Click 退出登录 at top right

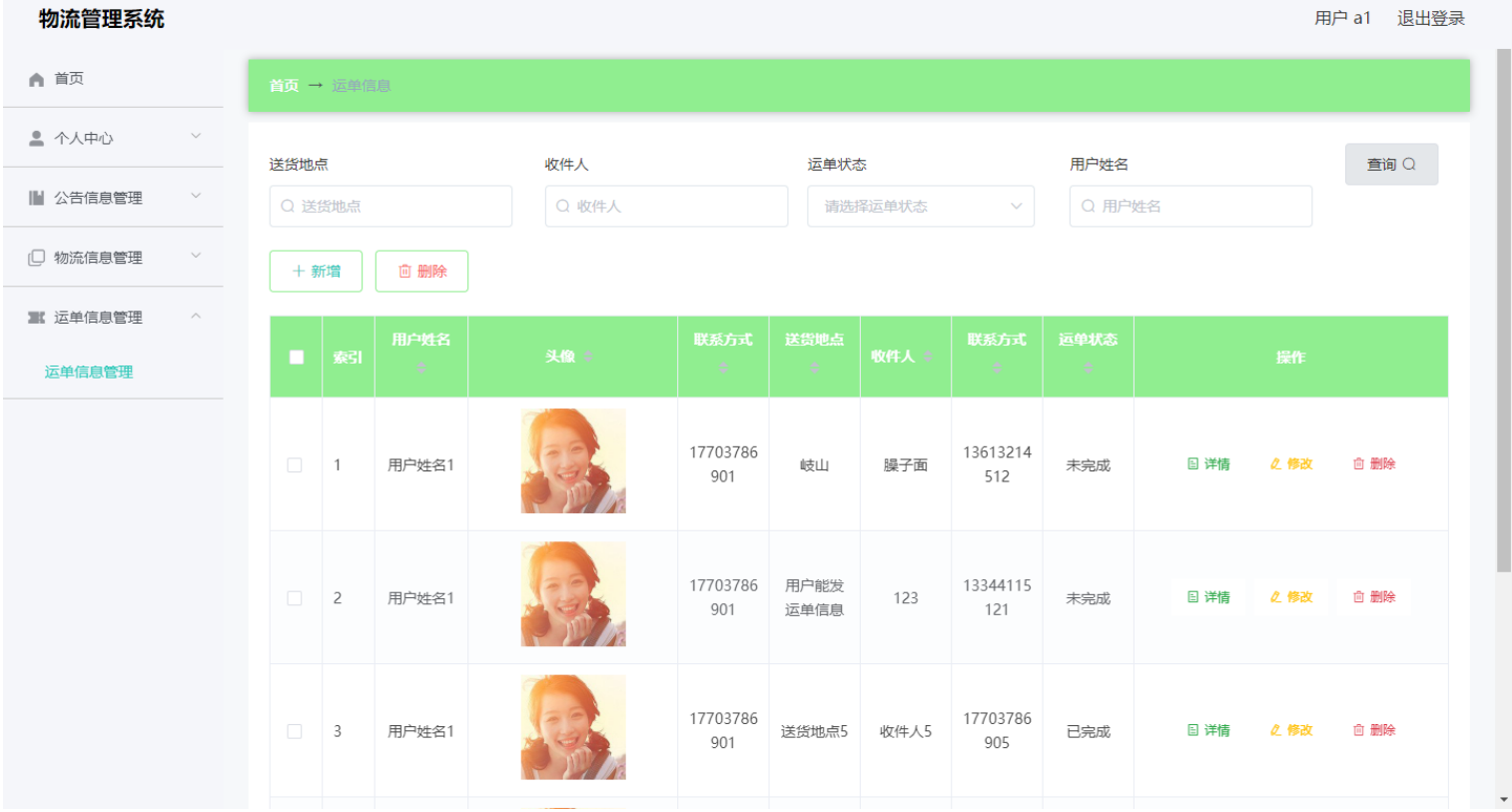[1430, 18]
